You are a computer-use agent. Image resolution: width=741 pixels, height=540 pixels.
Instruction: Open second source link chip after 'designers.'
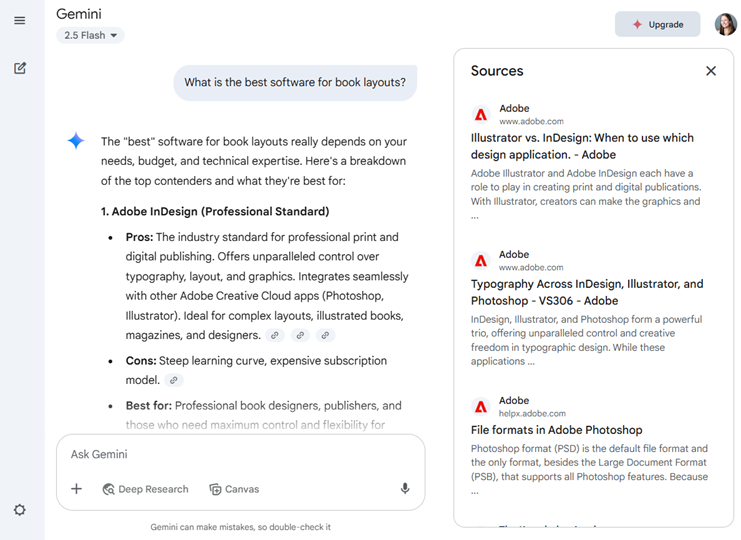click(300, 335)
